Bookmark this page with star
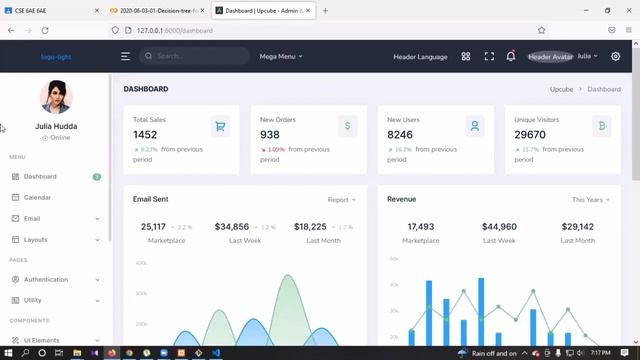Screen dimensions: 640x360 (541, 30)
